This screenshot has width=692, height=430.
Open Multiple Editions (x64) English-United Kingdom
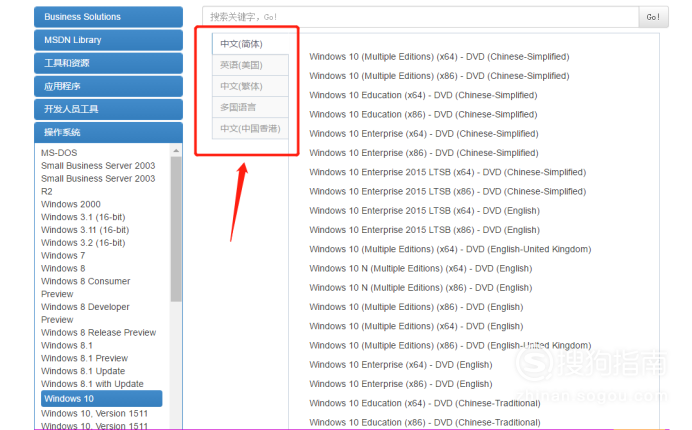pos(450,249)
